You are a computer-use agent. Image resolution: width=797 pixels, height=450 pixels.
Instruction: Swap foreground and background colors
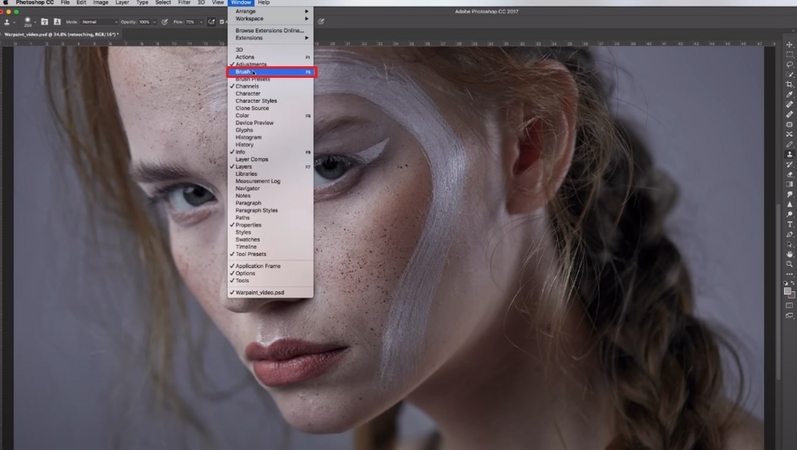(792, 282)
